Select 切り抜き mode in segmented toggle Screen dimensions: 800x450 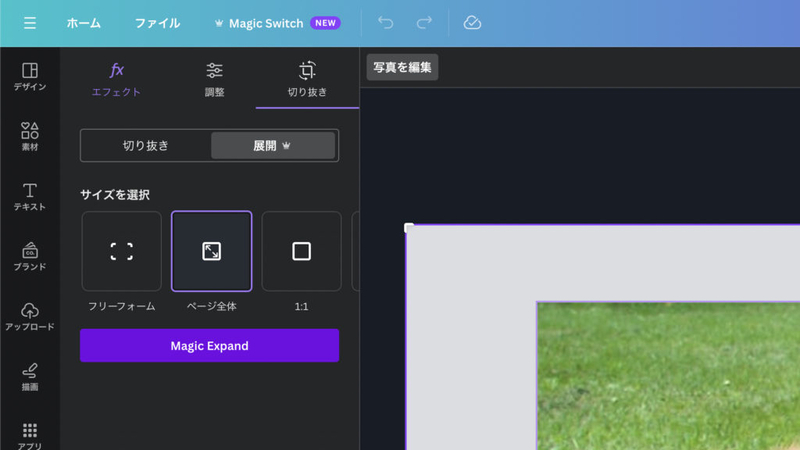point(145,145)
